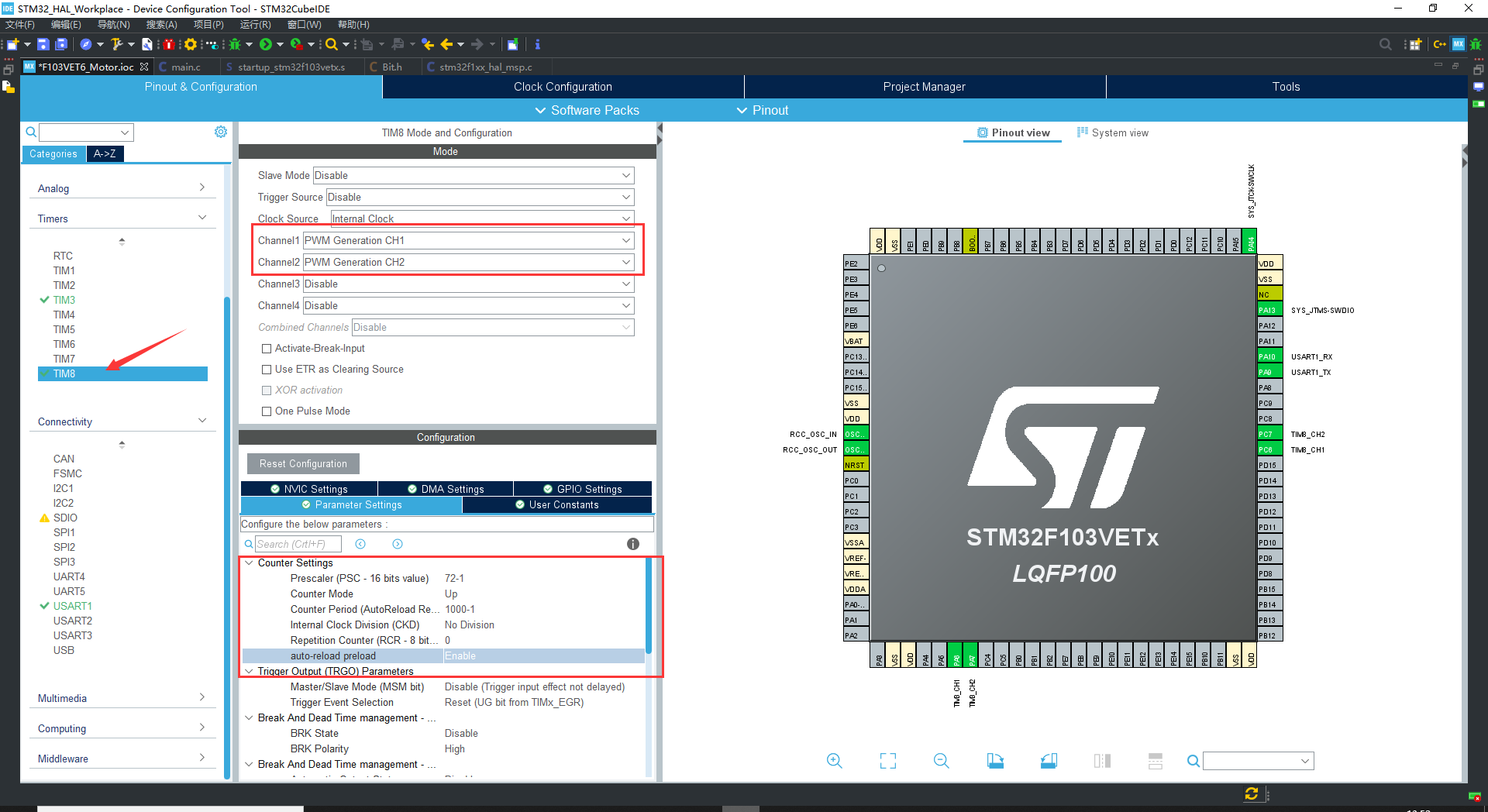The width and height of the screenshot is (1488, 812).
Task: Click the blue information icon in the toolbar
Action: point(537,44)
